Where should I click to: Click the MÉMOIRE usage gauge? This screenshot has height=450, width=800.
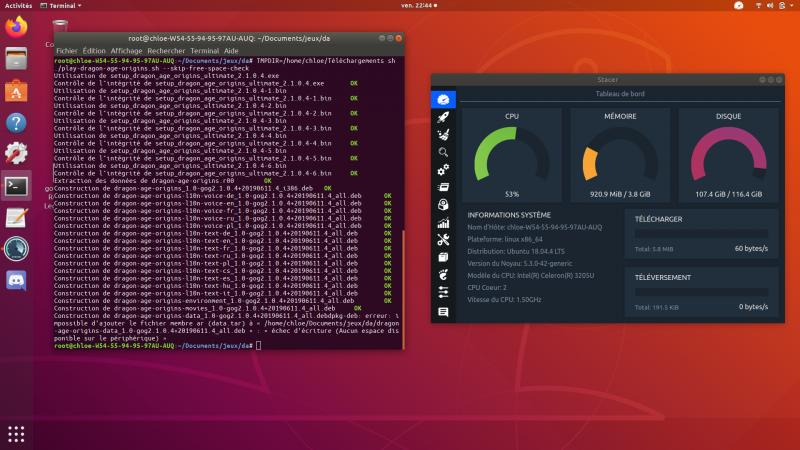pos(620,155)
